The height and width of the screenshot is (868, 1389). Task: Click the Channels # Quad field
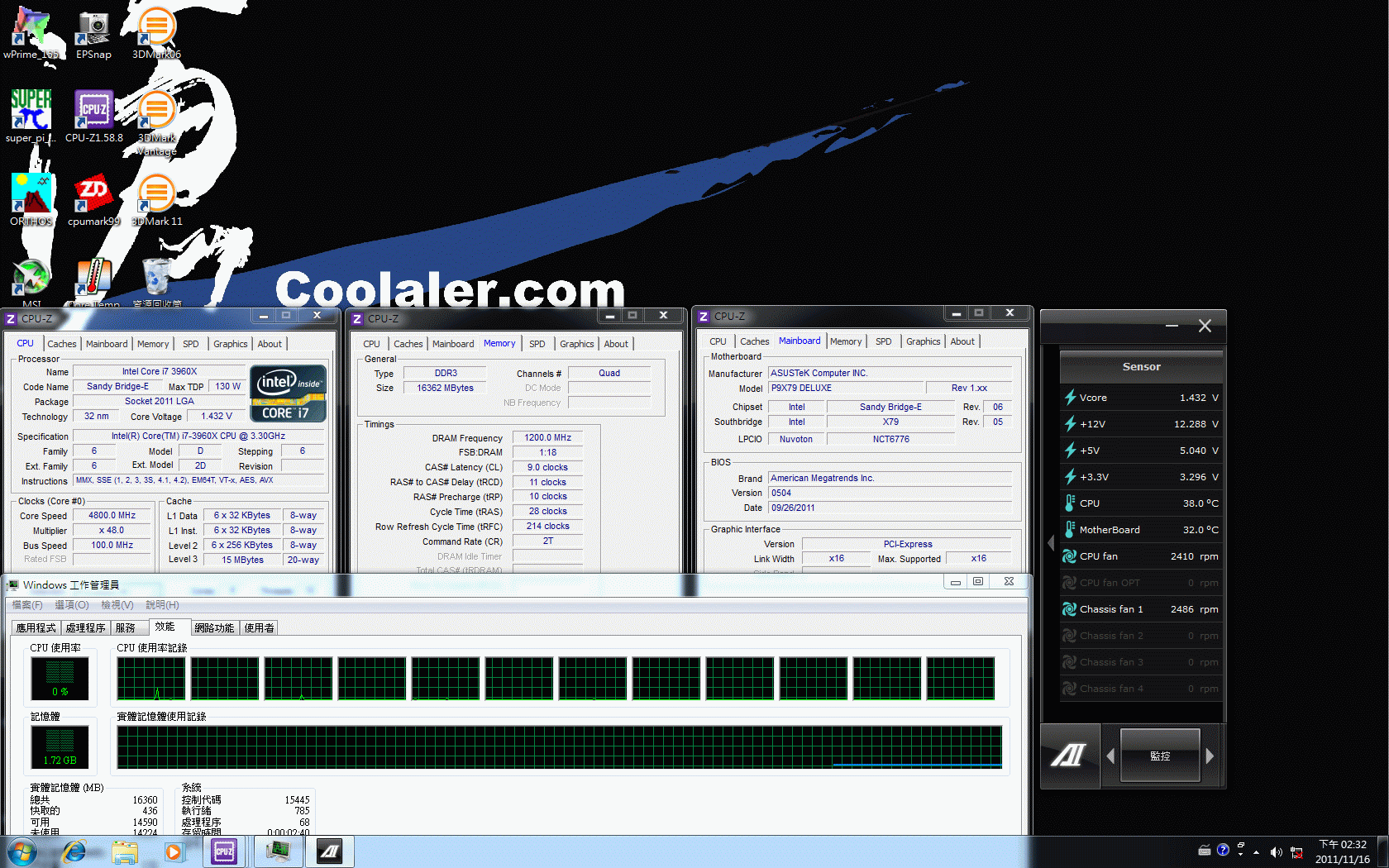[x=609, y=373]
